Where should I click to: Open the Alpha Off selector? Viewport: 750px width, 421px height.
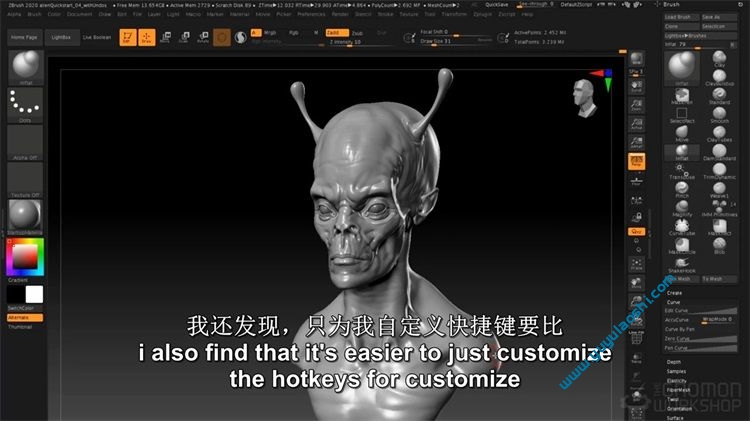tap(25, 143)
